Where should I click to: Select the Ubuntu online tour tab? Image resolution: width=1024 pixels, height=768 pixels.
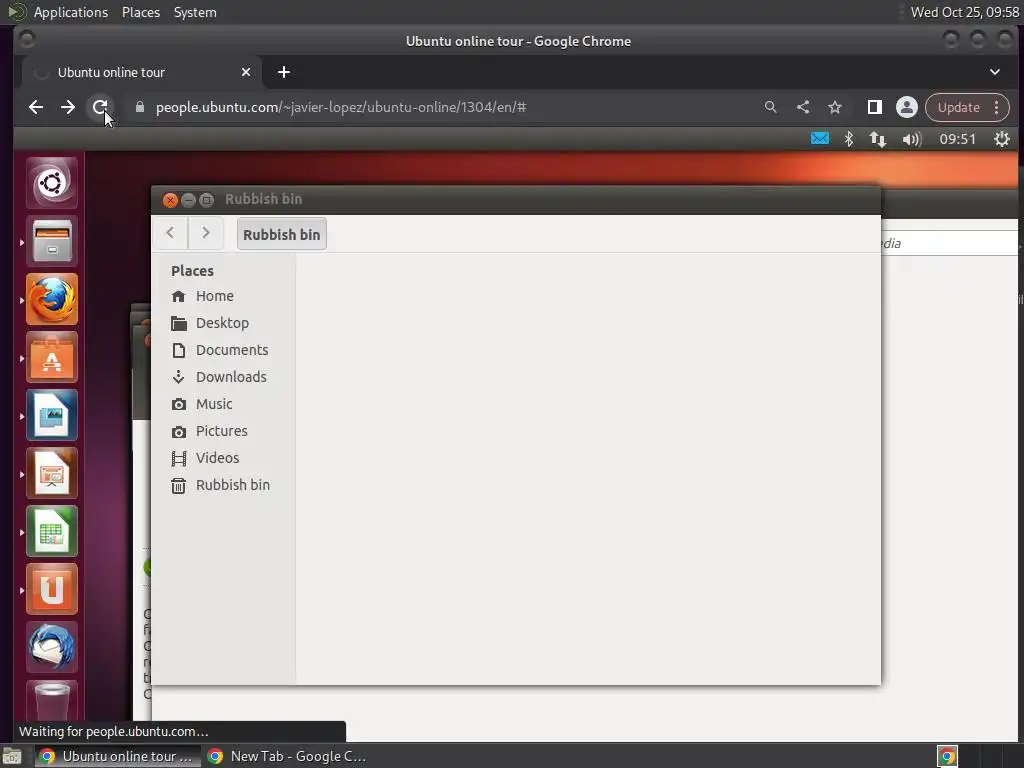(142, 72)
